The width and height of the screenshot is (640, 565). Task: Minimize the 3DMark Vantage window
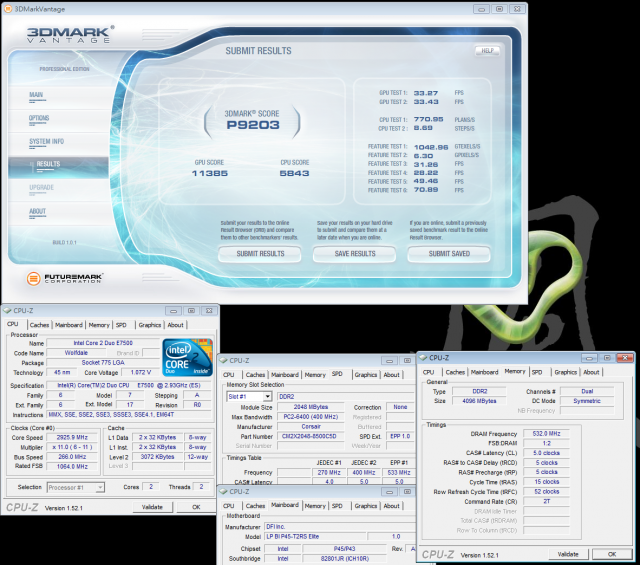coord(482,9)
